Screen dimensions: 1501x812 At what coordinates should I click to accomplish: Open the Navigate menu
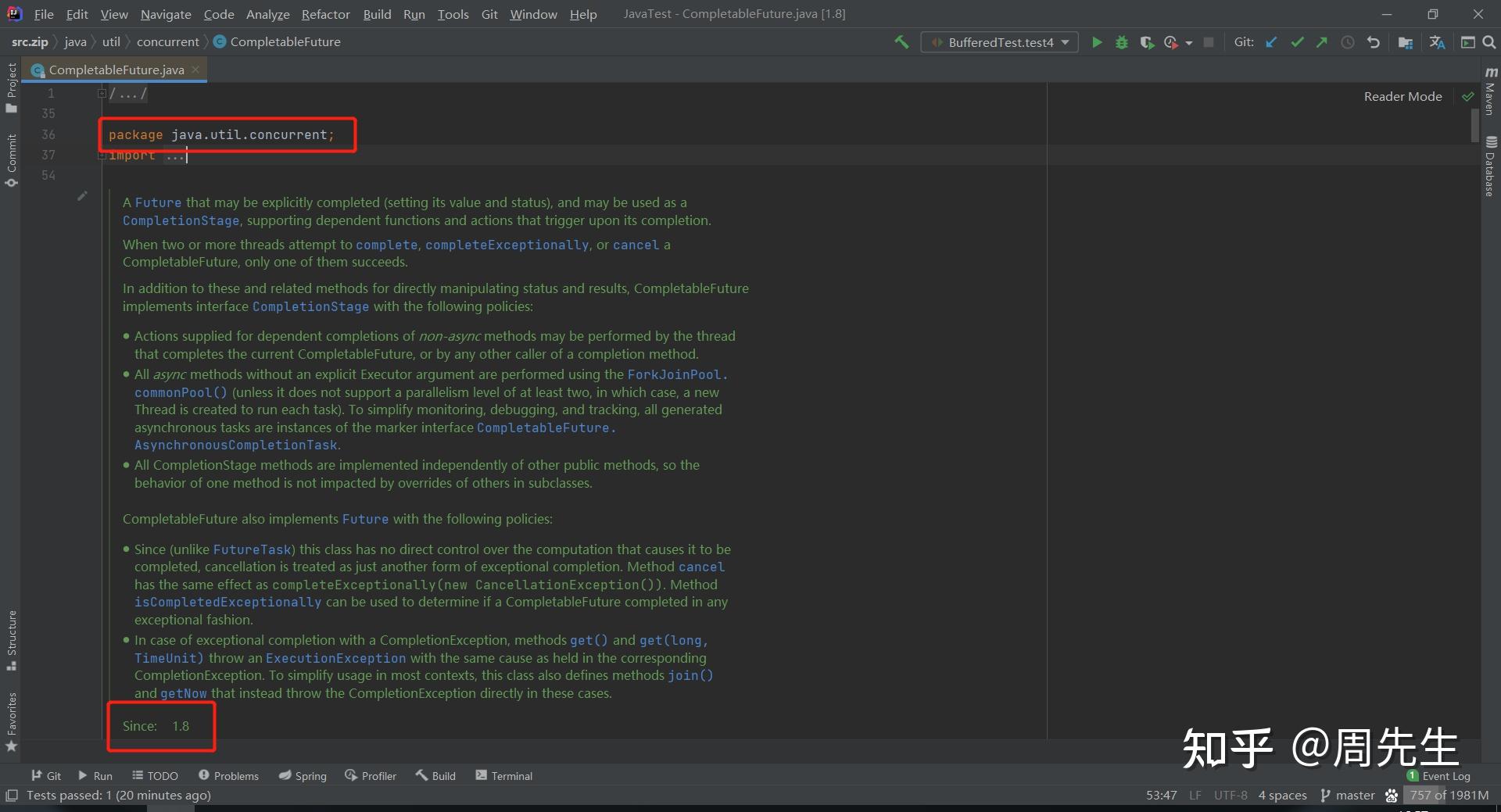coord(166,14)
